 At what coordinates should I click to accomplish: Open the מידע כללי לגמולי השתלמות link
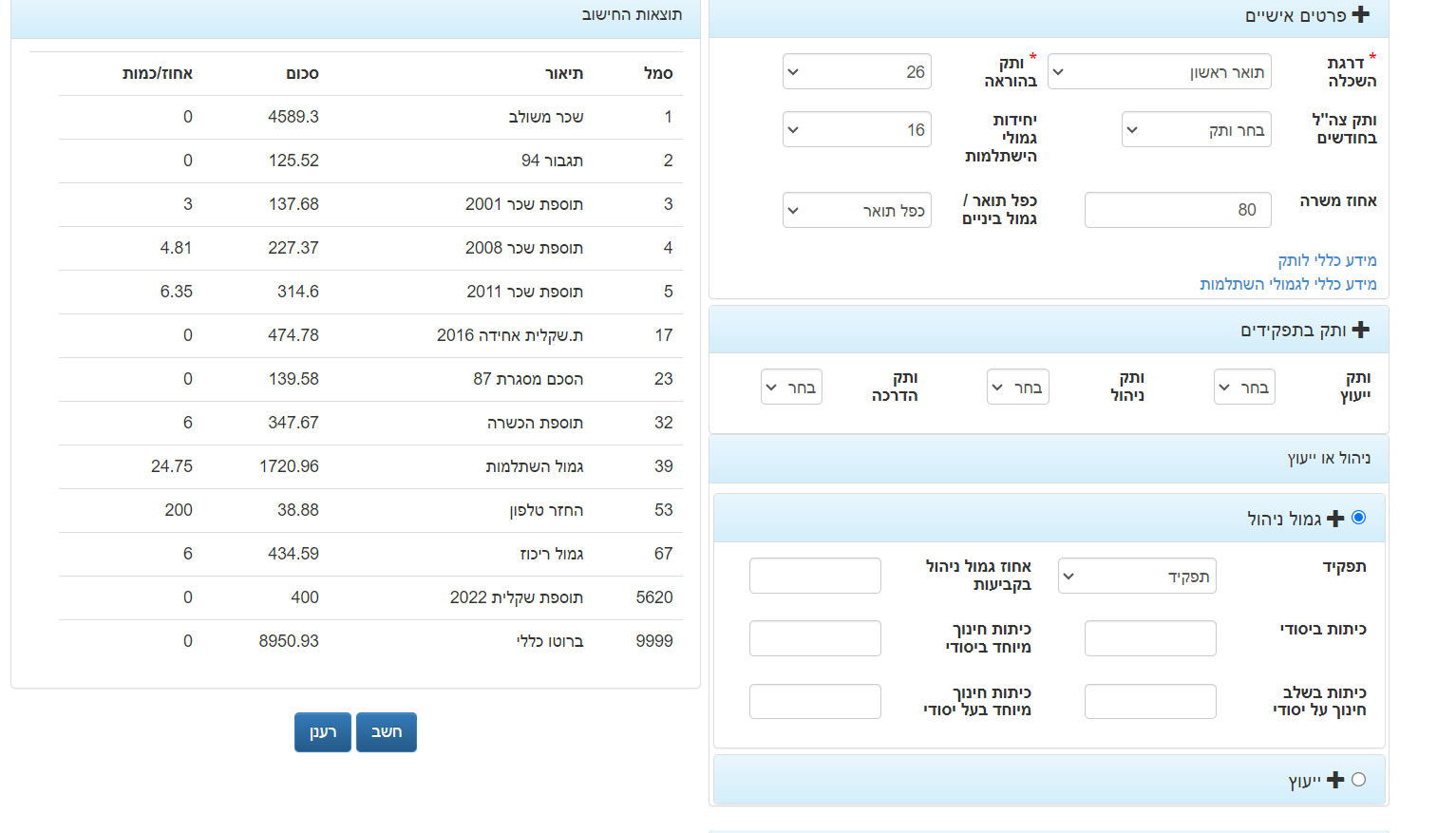click(1288, 284)
